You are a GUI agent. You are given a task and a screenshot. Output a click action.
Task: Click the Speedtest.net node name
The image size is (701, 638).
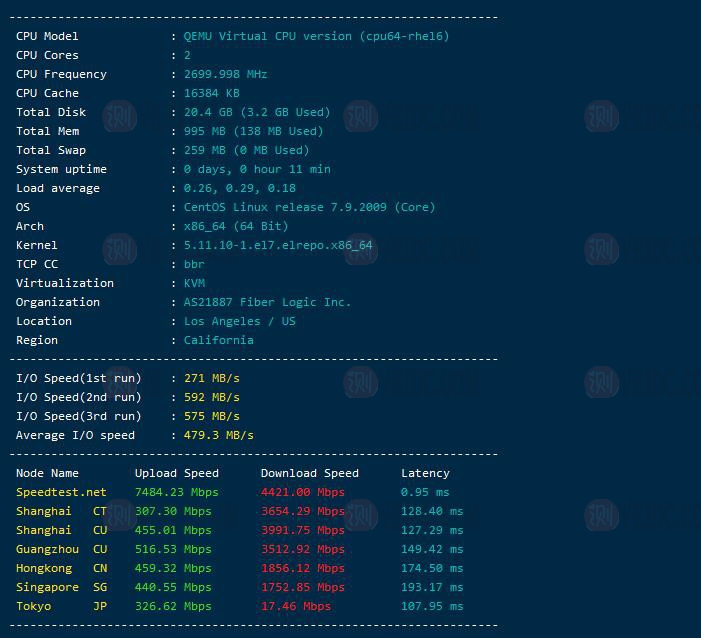(x=61, y=492)
